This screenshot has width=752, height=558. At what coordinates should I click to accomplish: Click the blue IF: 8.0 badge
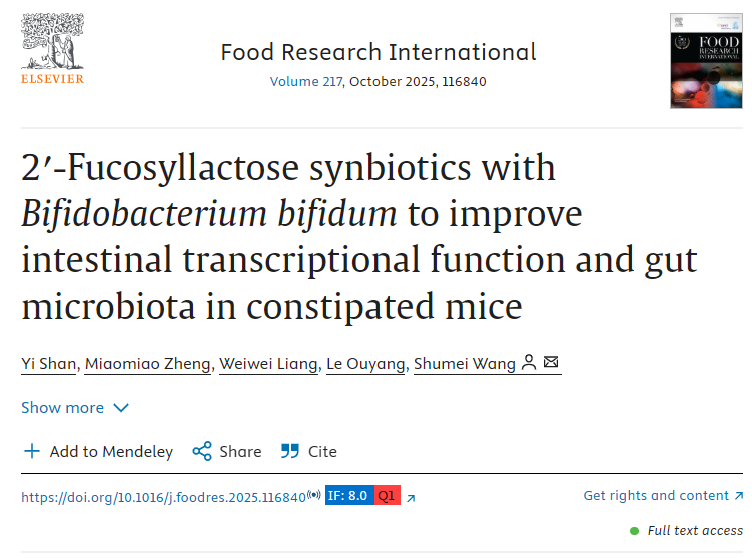tap(349, 495)
